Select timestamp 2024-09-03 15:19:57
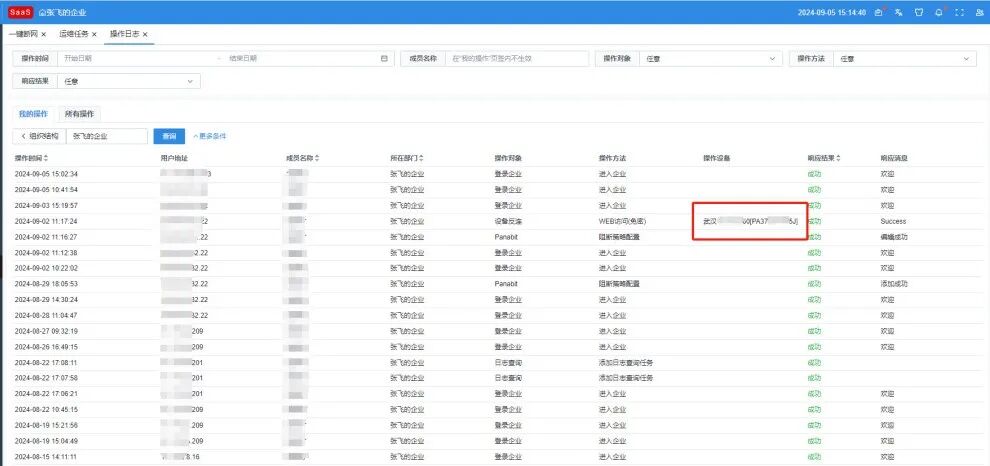 pos(46,205)
